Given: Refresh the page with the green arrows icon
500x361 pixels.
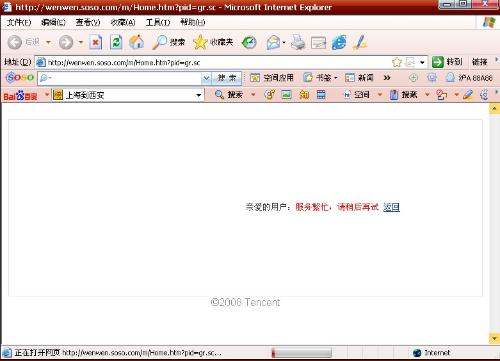Looking at the screenshot, I should pyautogui.click(x=116, y=42).
